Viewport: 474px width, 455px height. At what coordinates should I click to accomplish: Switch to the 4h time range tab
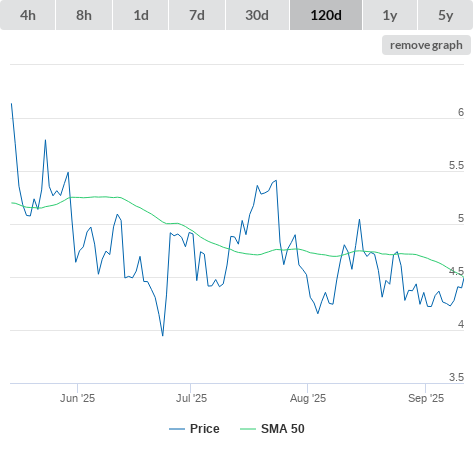point(28,15)
